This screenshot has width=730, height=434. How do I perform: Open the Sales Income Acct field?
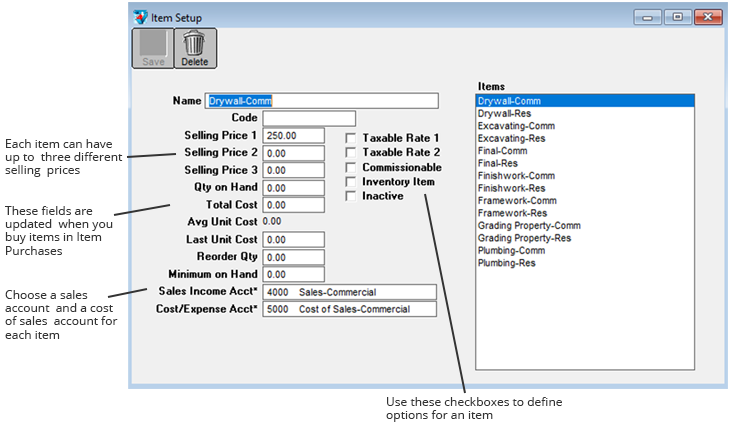tap(349, 292)
